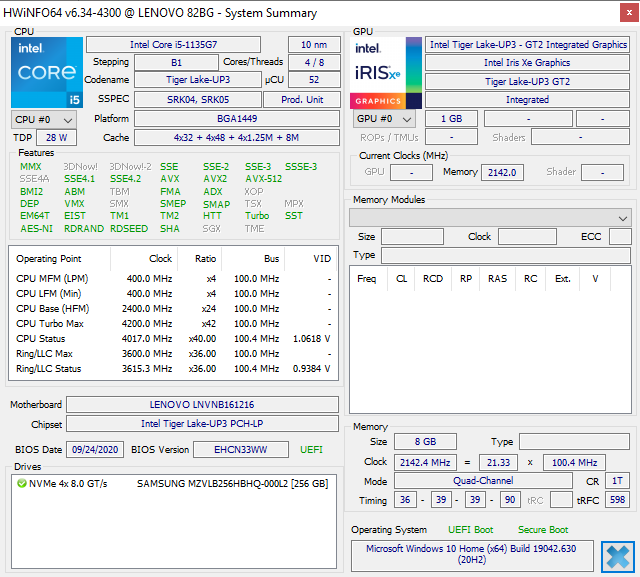
Task: Click the Operating System Windows 10 Home field
Action: pyautogui.click(x=473, y=555)
